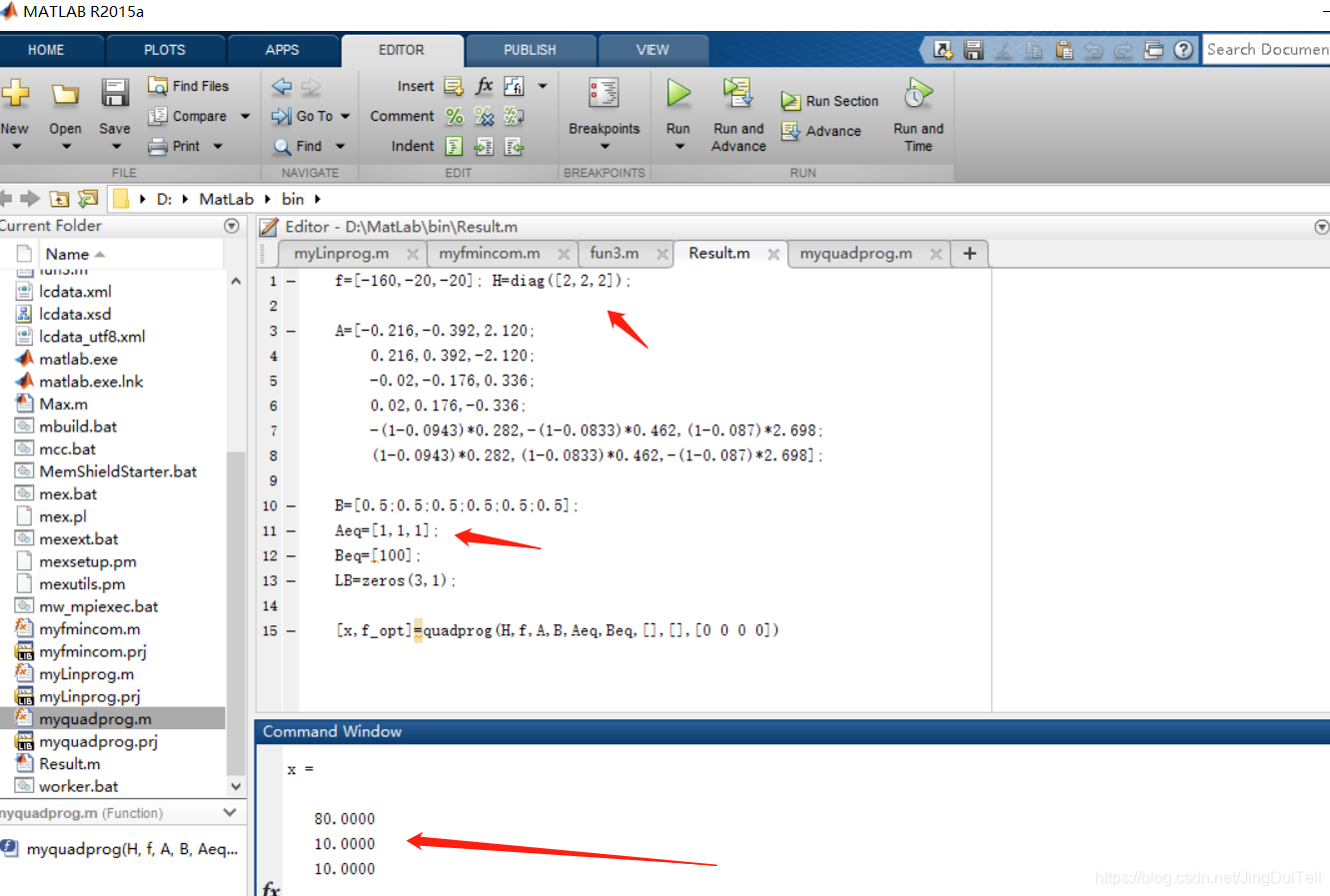Toggle breakpoint dash on line 15
Screen dimensions: 1330x896
coord(291,631)
